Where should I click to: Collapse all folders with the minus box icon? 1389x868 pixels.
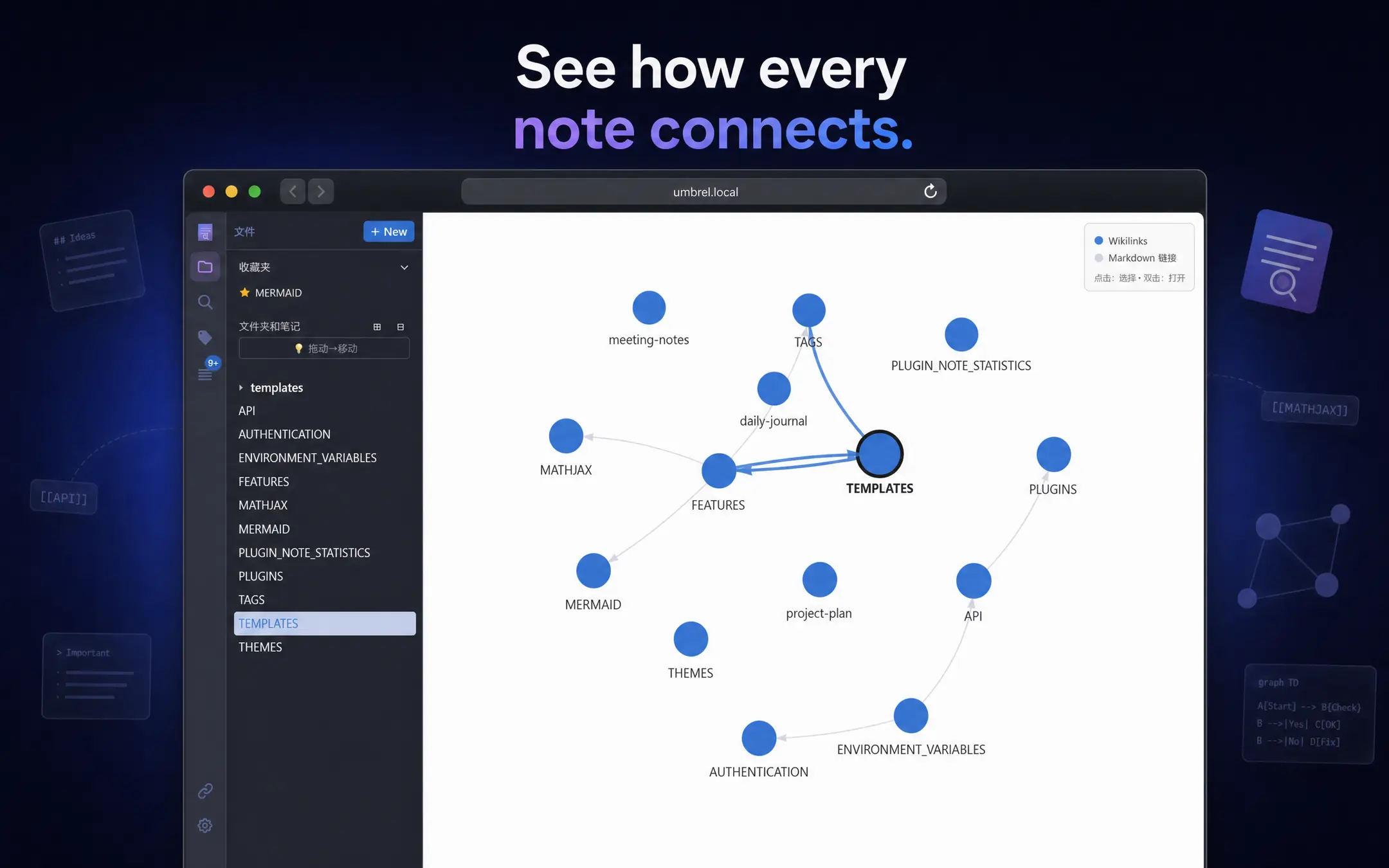pos(401,327)
